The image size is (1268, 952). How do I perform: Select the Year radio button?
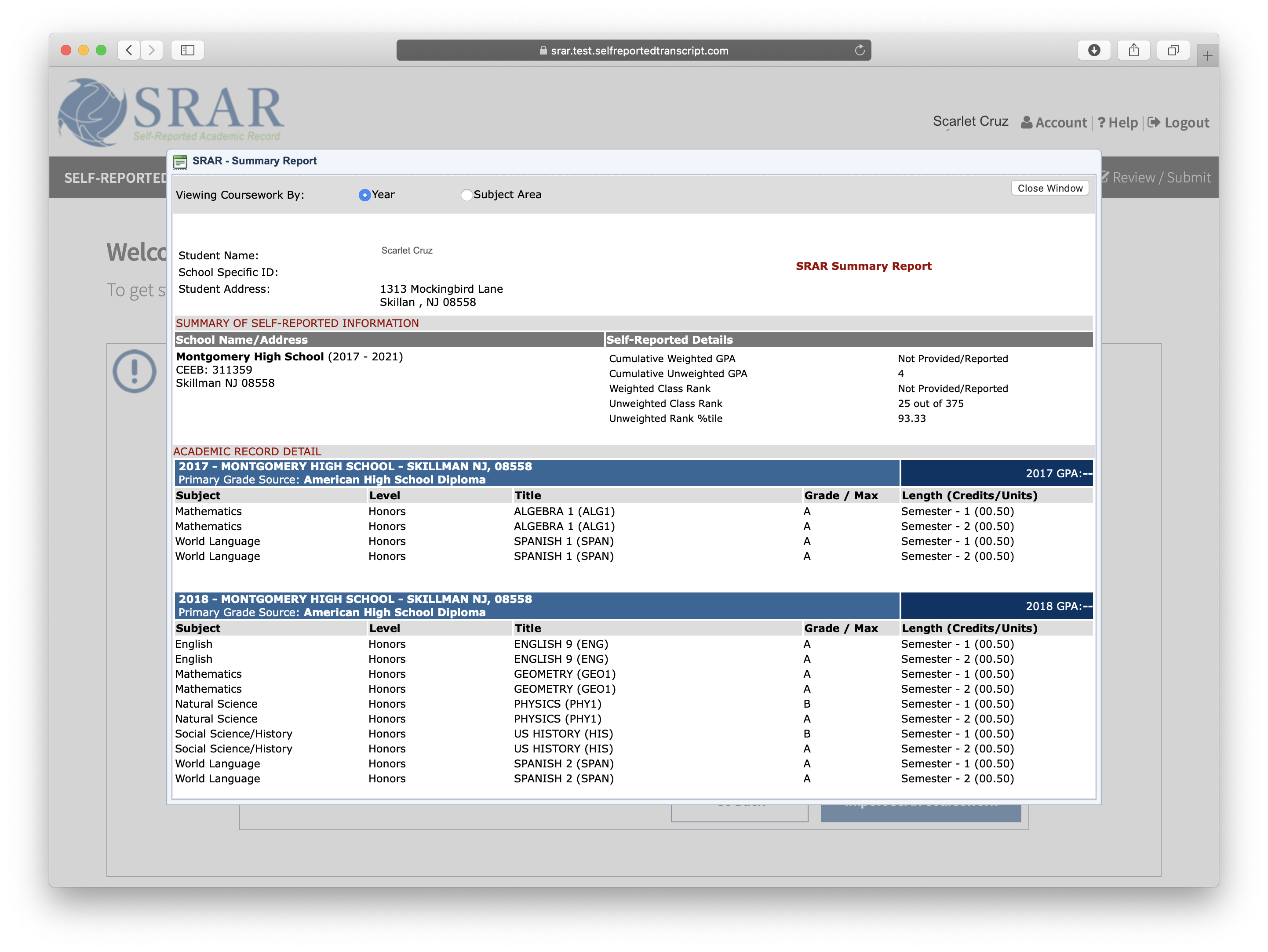pyautogui.click(x=364, y=195)
